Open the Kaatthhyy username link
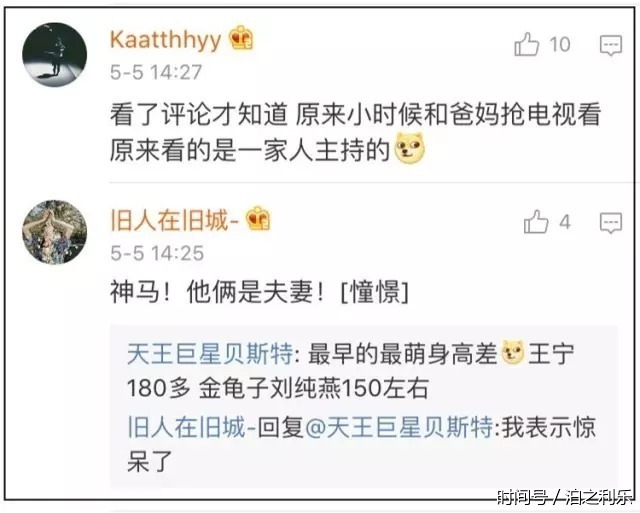 165,40
